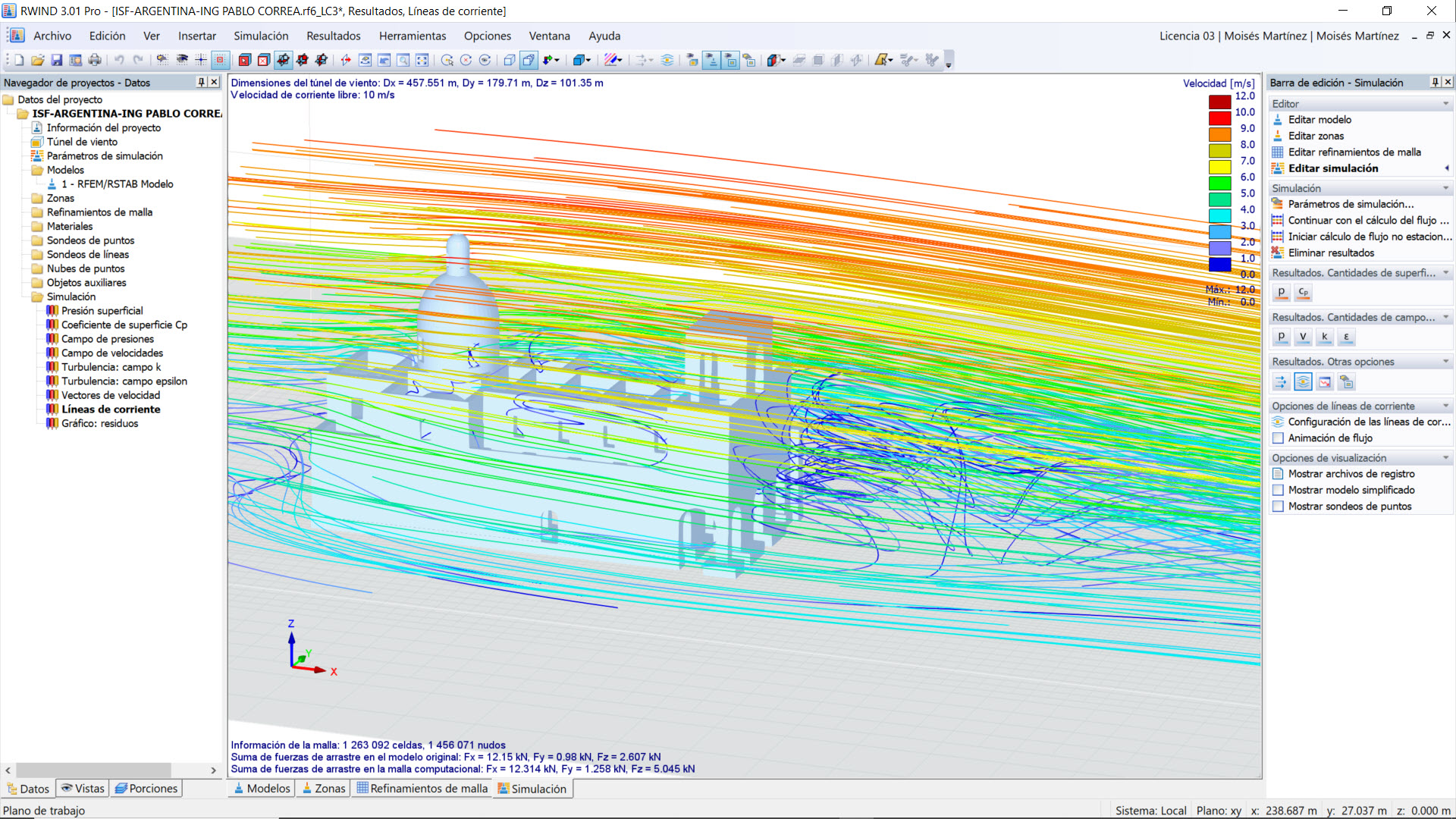The height and width of the screenshot is (819, 1456).
Task: Collapse the Opciones de visualización section
Action: [x=1445, y=457]
